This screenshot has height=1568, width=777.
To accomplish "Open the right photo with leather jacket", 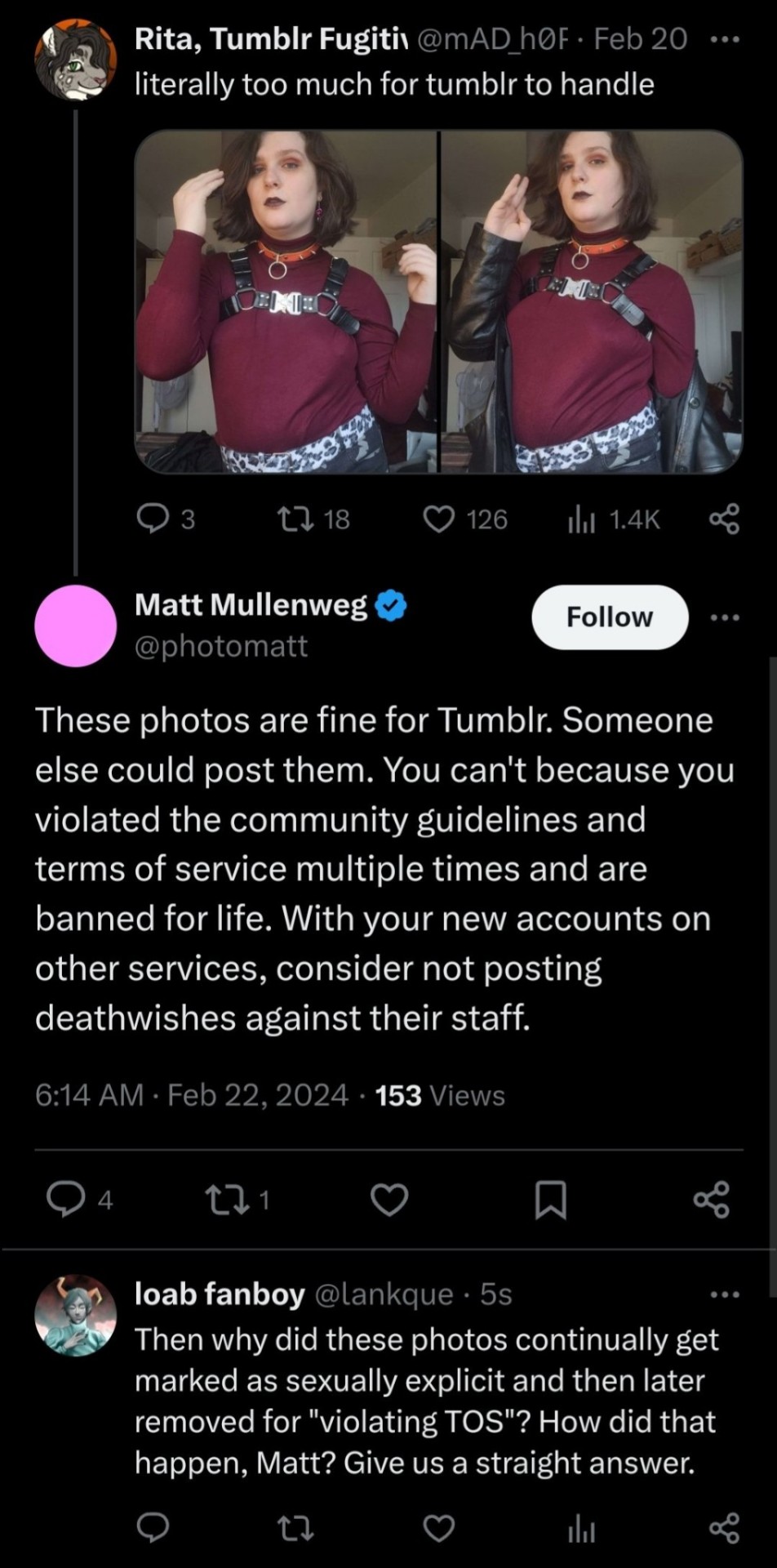I will pos(592,301).
